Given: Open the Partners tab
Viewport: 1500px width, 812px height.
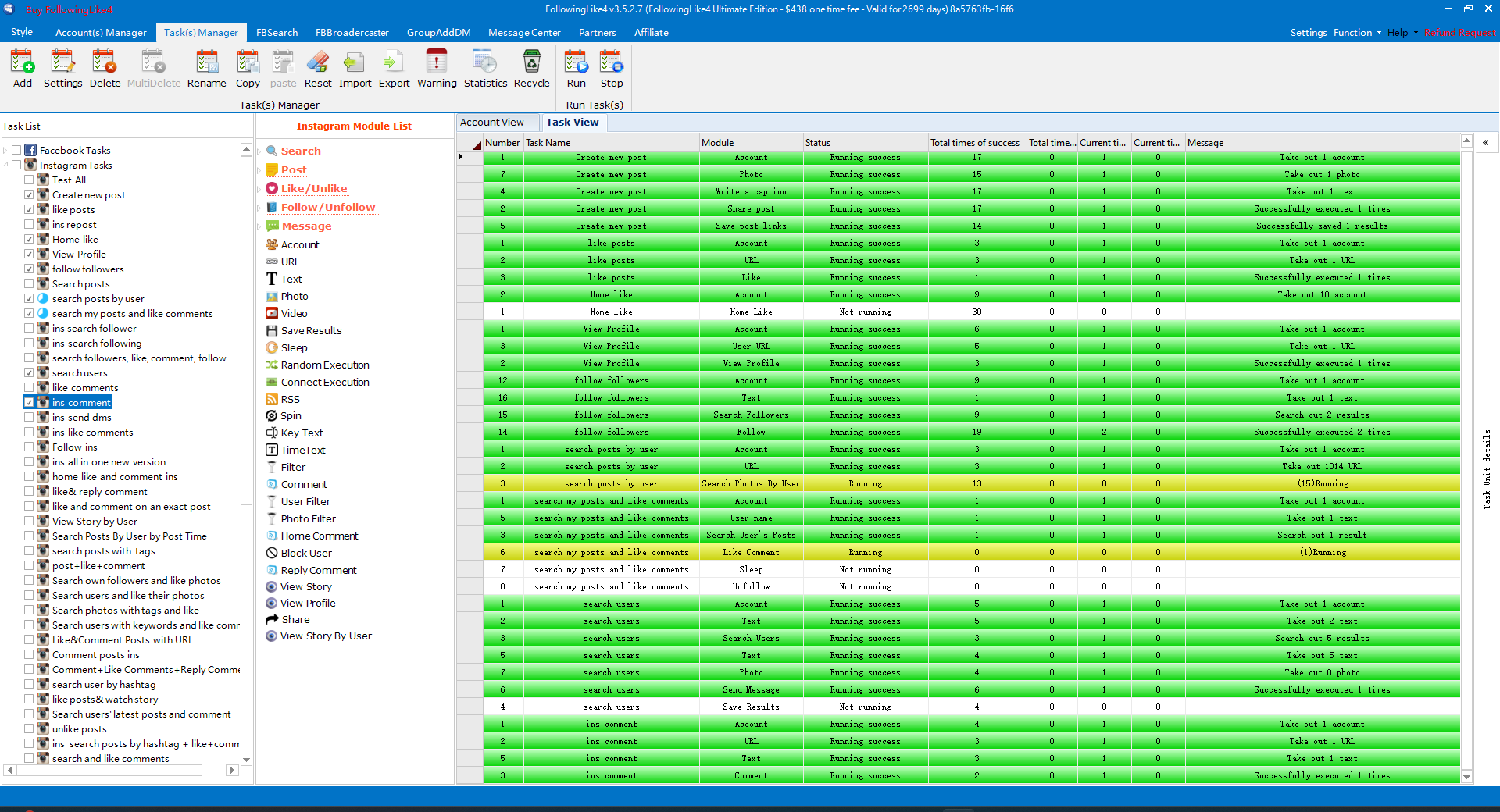Looking at the screenshot, I should [597, 32].
